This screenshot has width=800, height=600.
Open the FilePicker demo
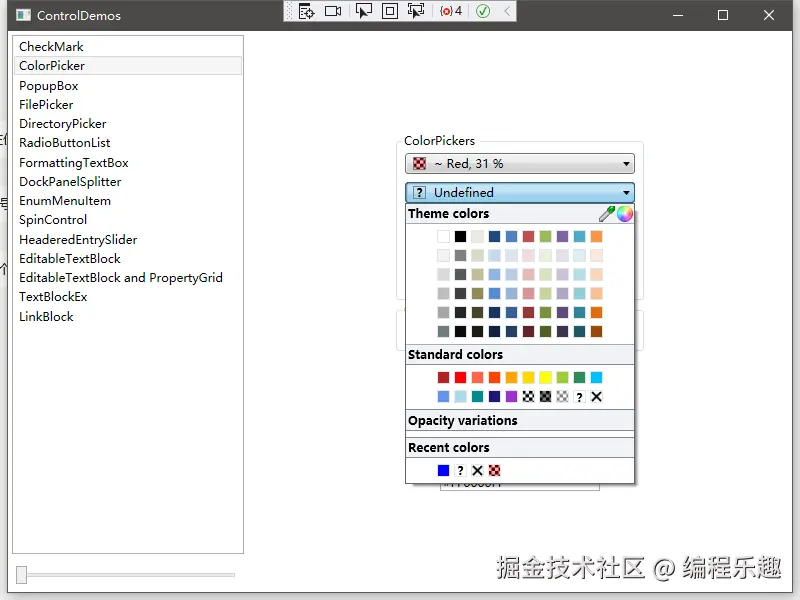pos(128,105)
